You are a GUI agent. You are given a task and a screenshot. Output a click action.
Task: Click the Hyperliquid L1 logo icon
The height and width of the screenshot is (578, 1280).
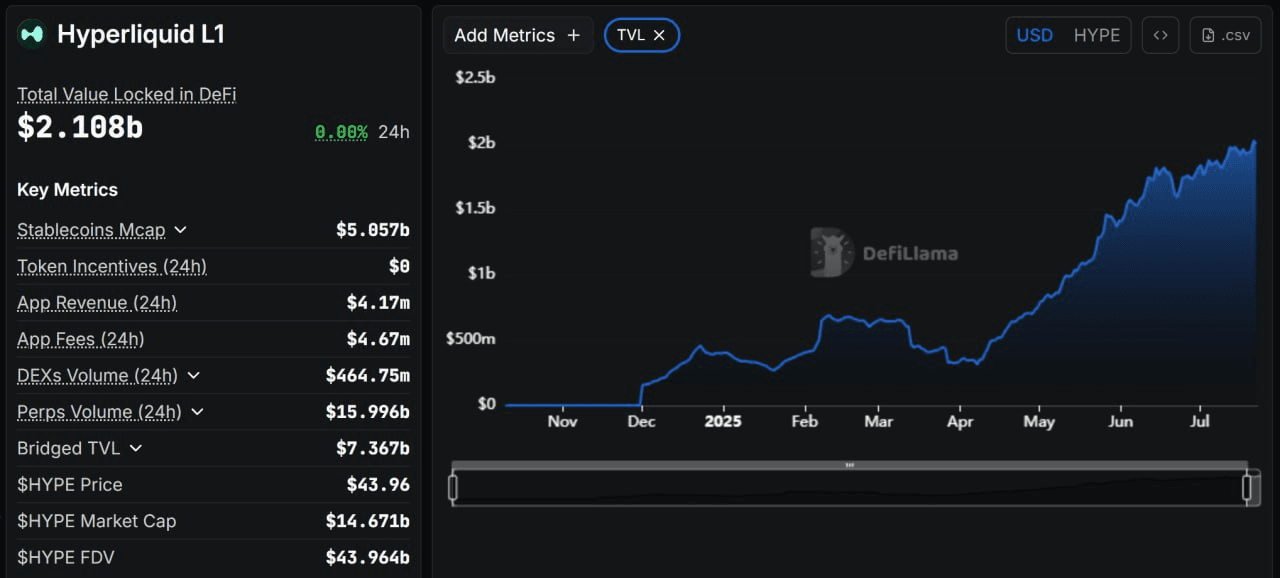[x=32, y=34]
